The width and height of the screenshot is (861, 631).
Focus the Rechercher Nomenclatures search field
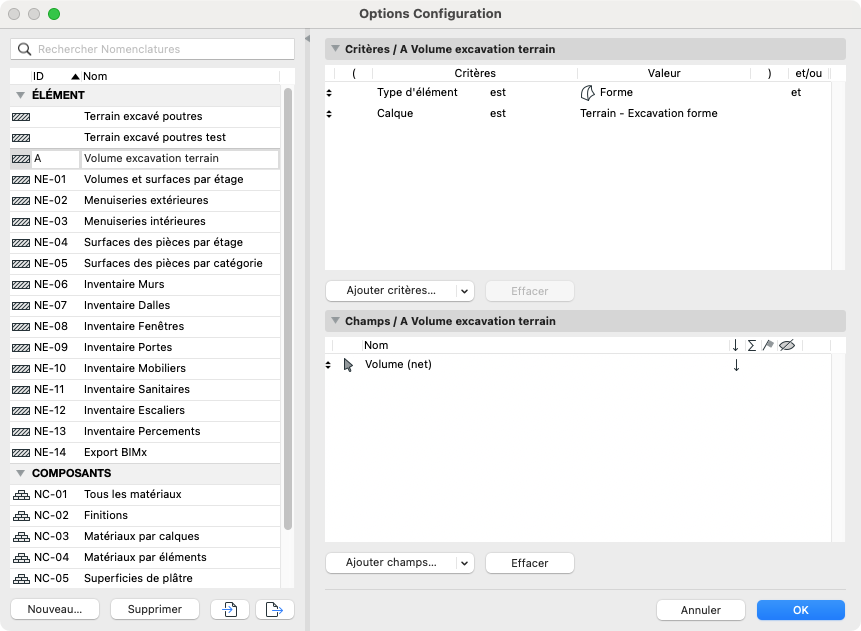click(x=153, y=49)
